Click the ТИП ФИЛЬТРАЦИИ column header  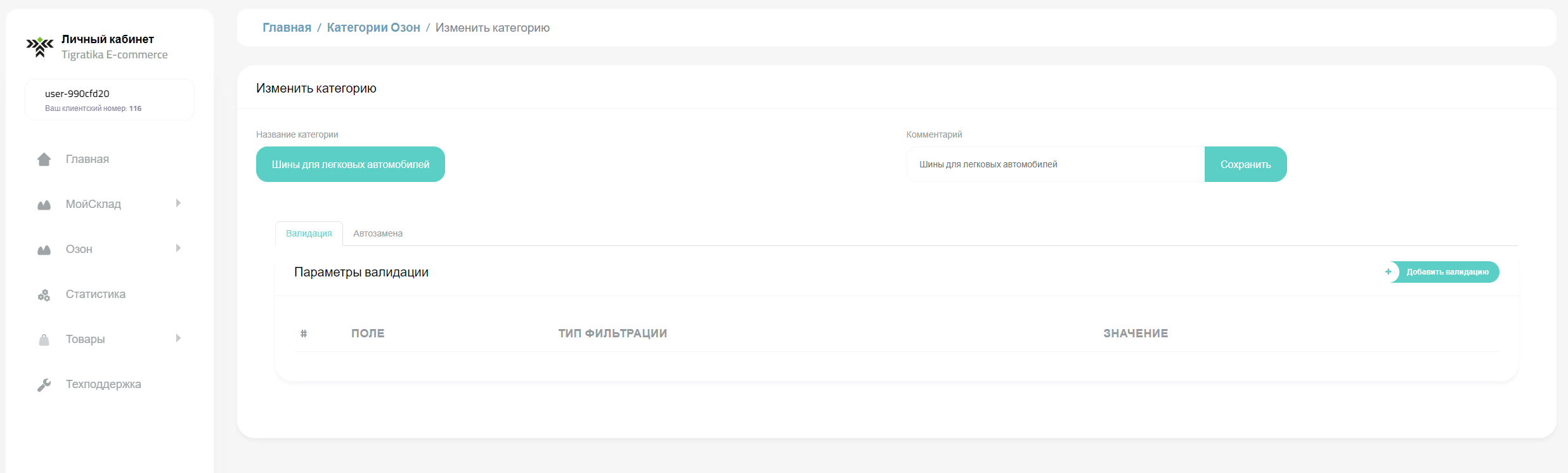click(612, 334)
